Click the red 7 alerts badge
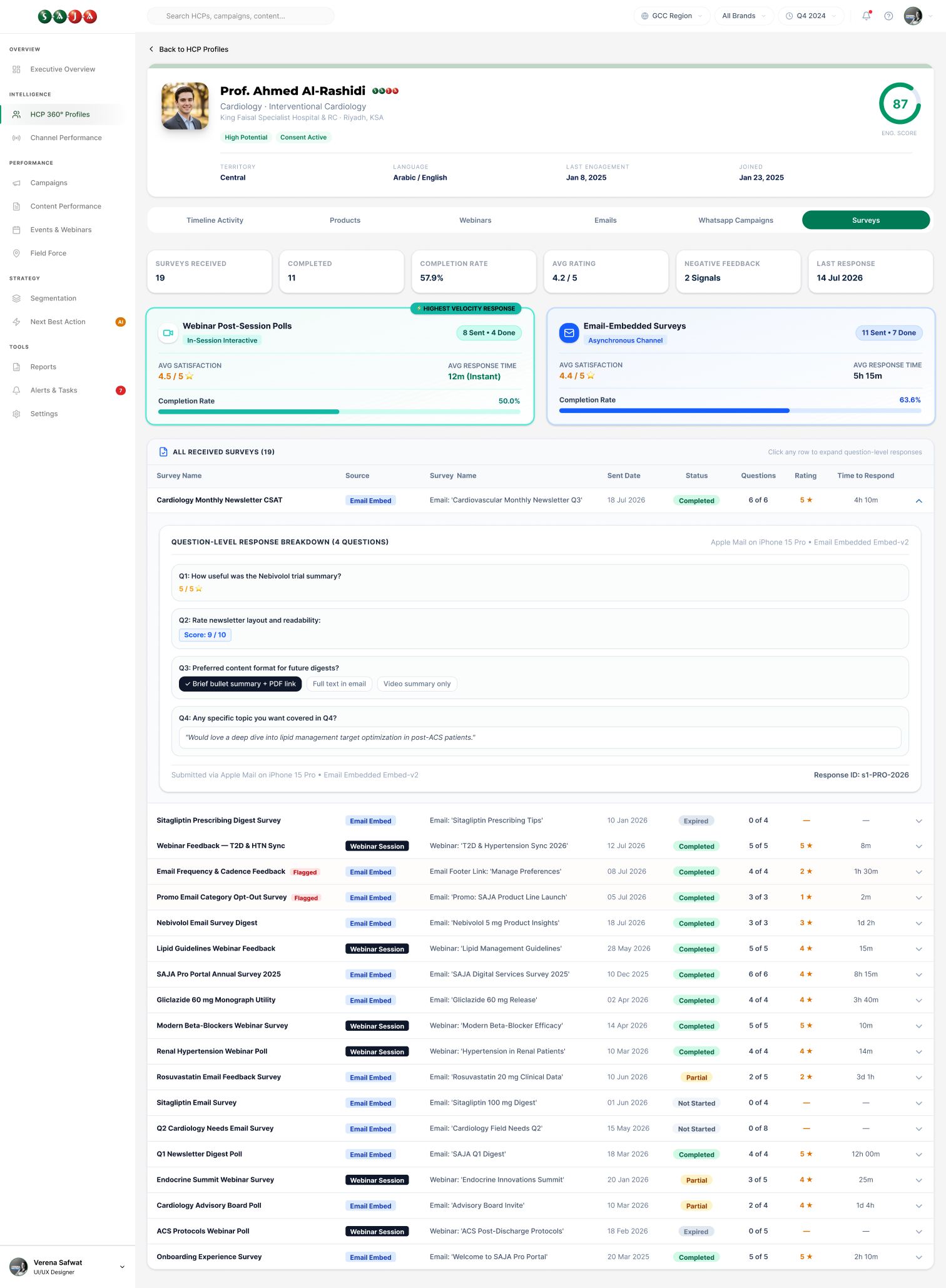 click(x=121, y=391)
